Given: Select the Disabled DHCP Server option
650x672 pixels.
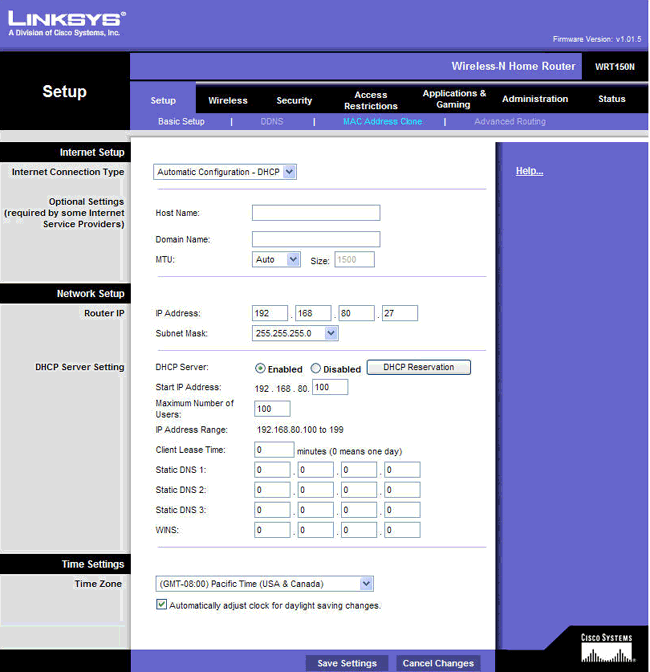Looking at the screenshot, I should pyautogui.click(x=316, y=368).
